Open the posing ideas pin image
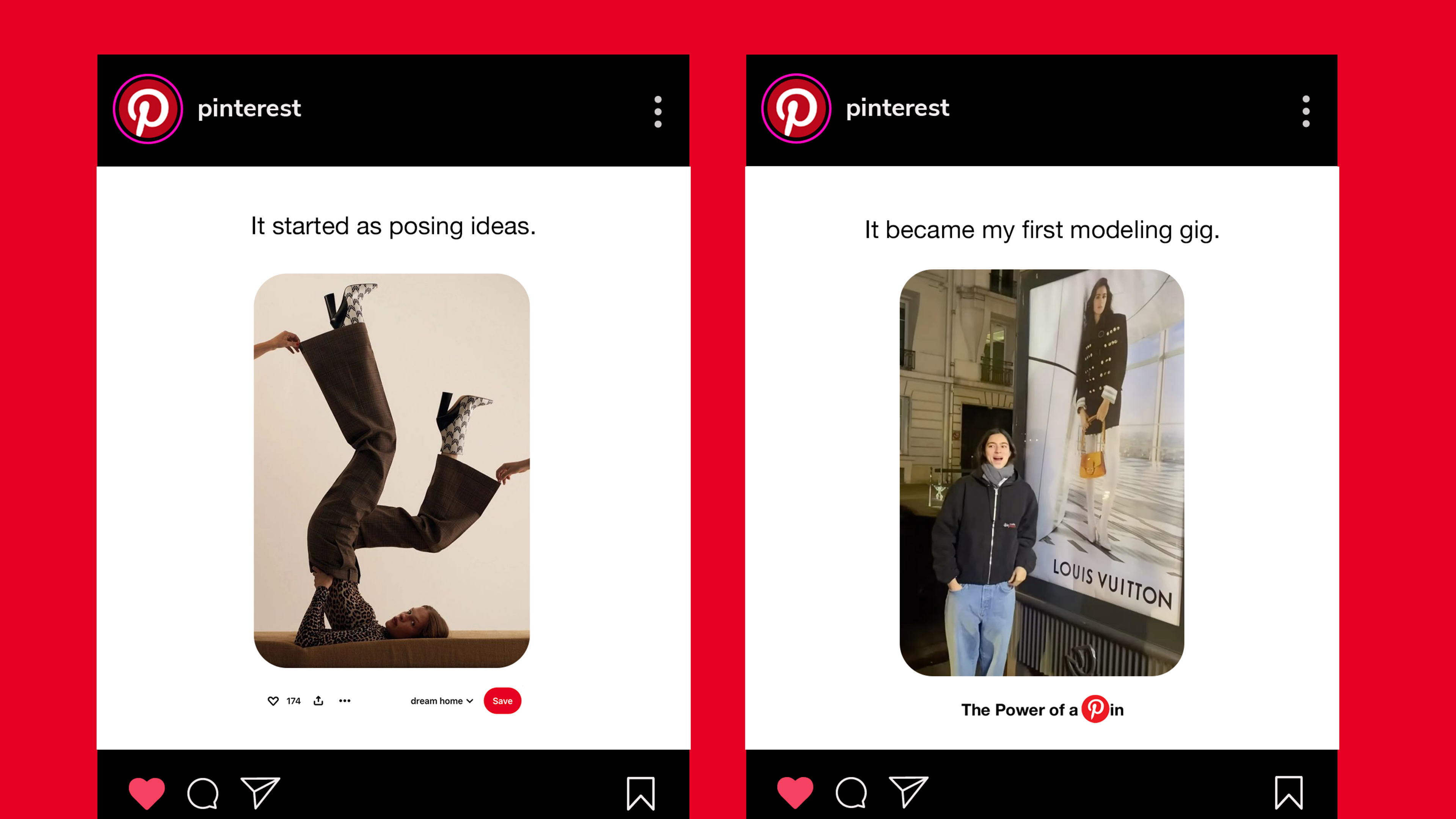This screenshot has width=1456, height=819. point(392,470)
